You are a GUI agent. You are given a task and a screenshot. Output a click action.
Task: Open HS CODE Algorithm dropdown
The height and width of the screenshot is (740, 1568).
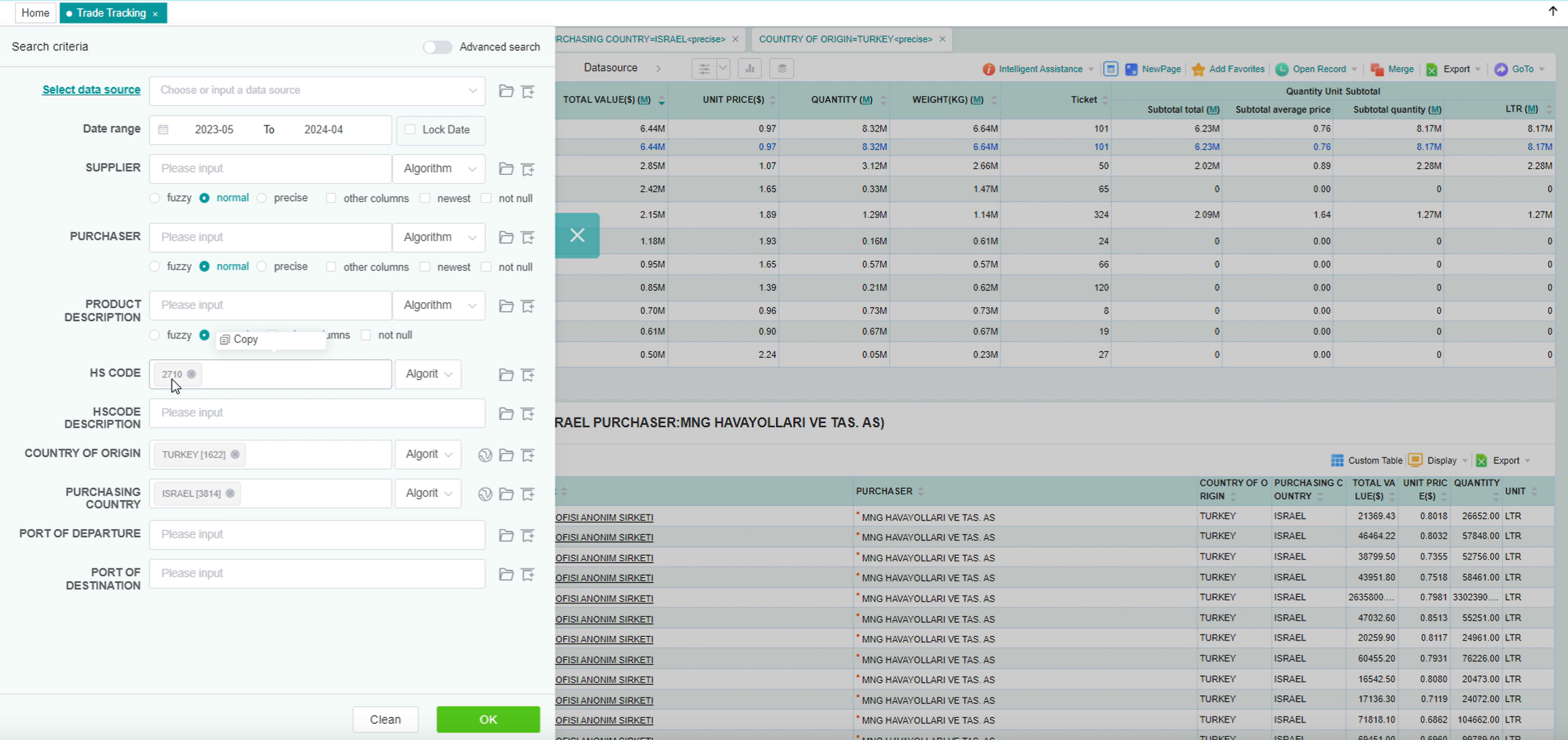[428, 374]
